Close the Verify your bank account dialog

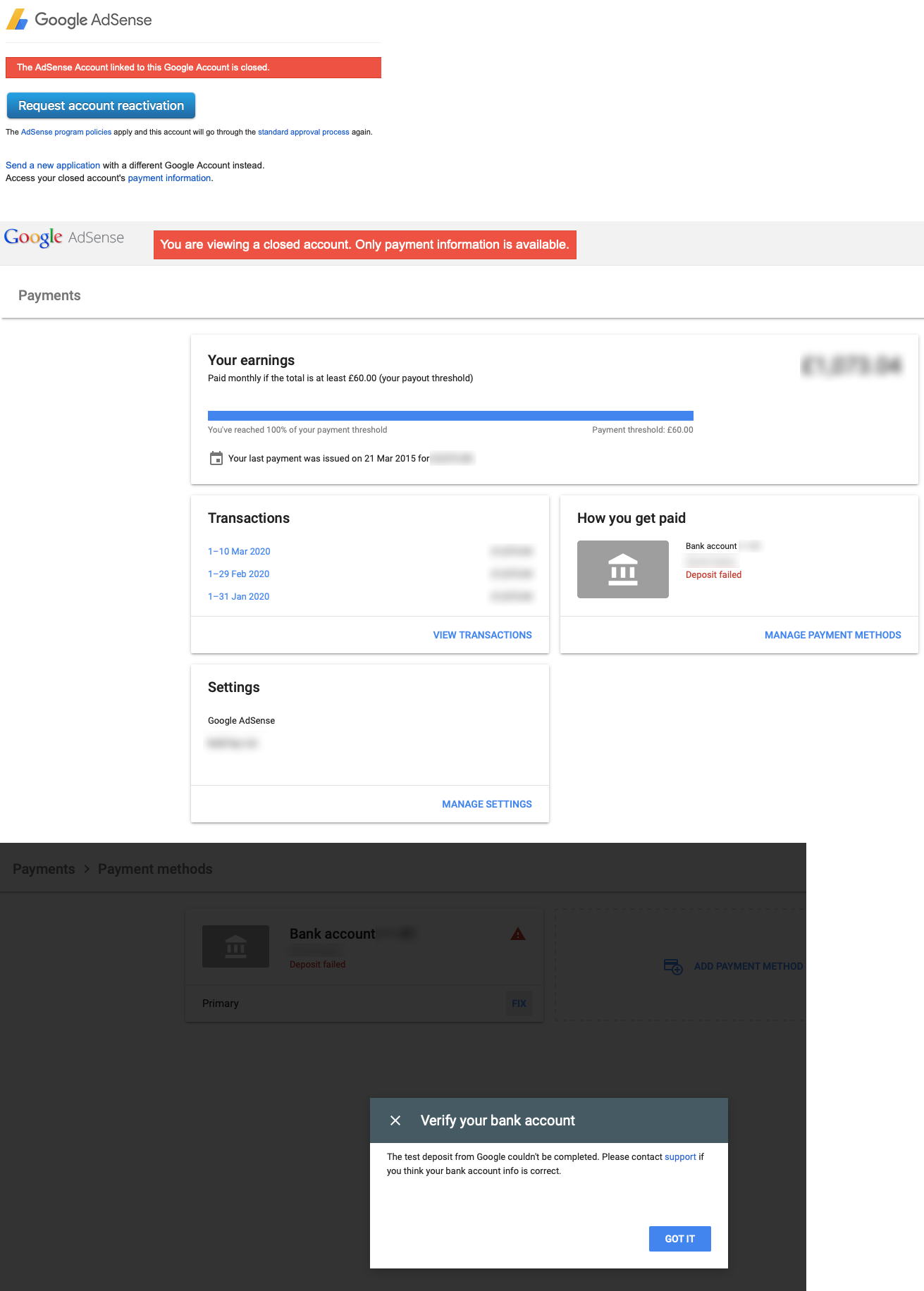pyautogui.click(x=395, y=1120)
